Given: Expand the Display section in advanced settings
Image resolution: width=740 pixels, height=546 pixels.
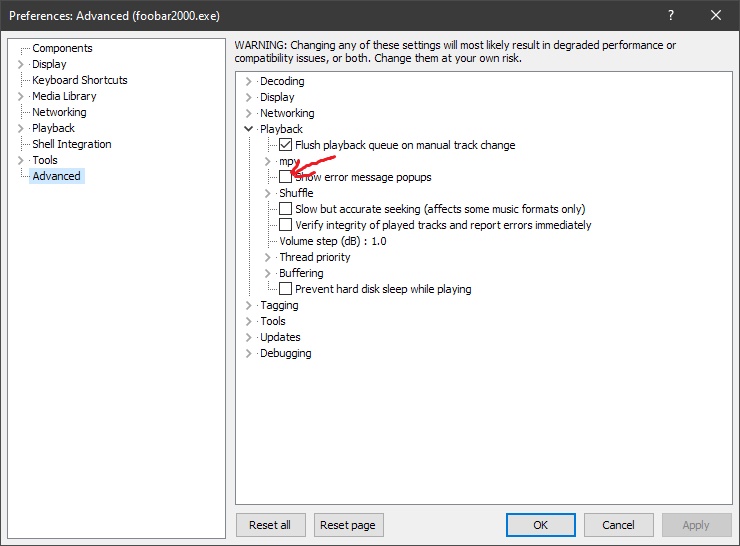Looking at the screenshot, I should [x=248, y=97].
